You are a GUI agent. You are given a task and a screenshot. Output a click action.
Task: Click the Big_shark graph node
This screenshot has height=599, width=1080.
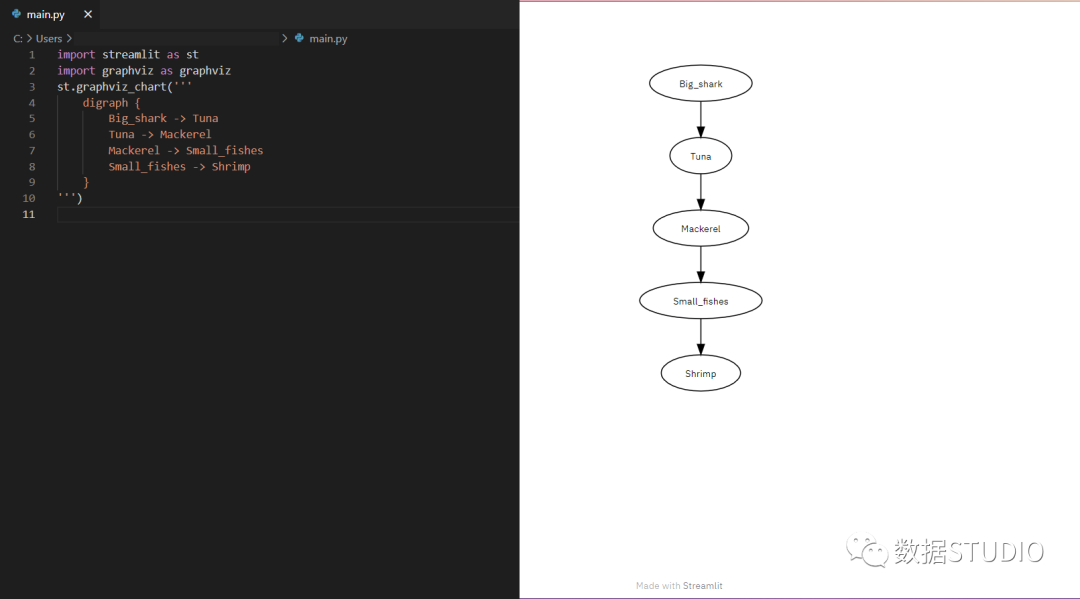[x=700, y=83]
